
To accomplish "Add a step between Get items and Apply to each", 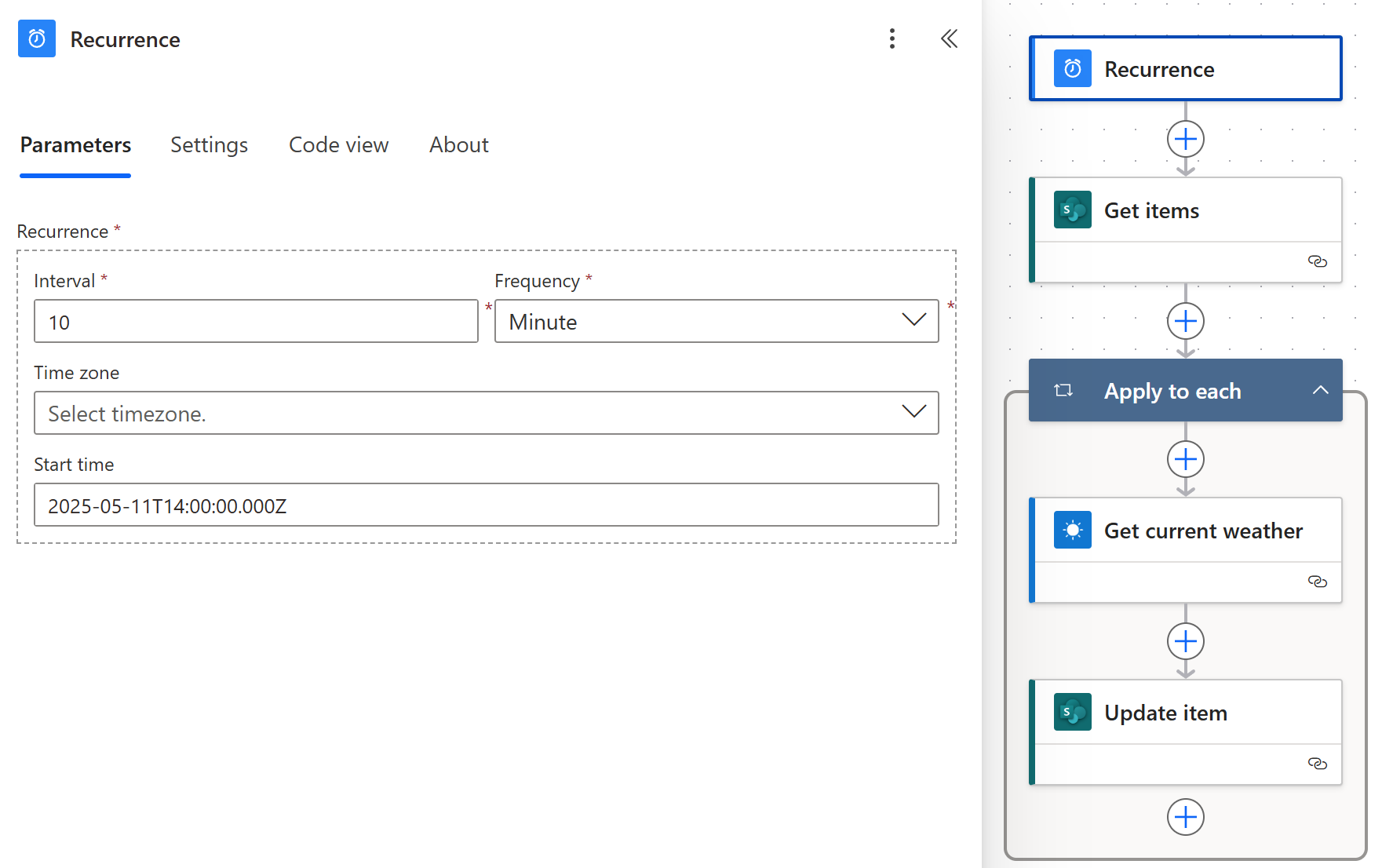I will 1185,321.
